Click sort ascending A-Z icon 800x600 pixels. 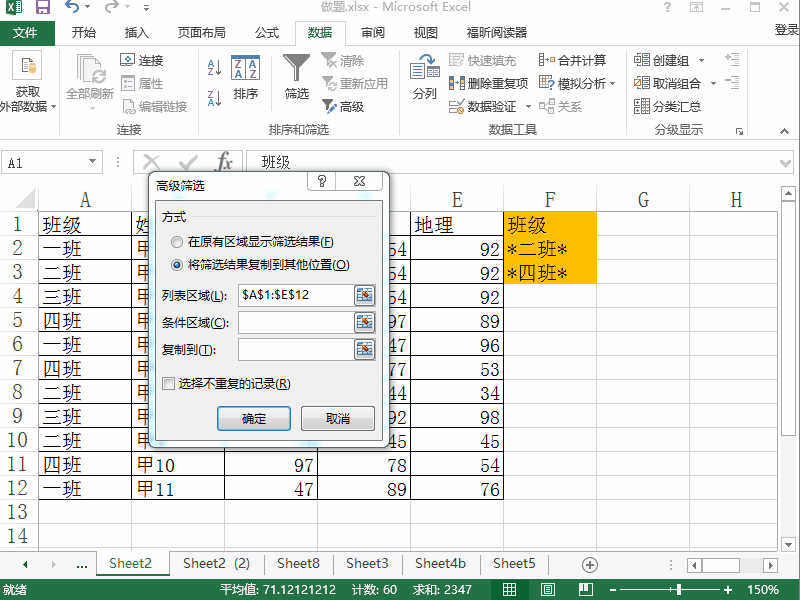click(214, 68)
